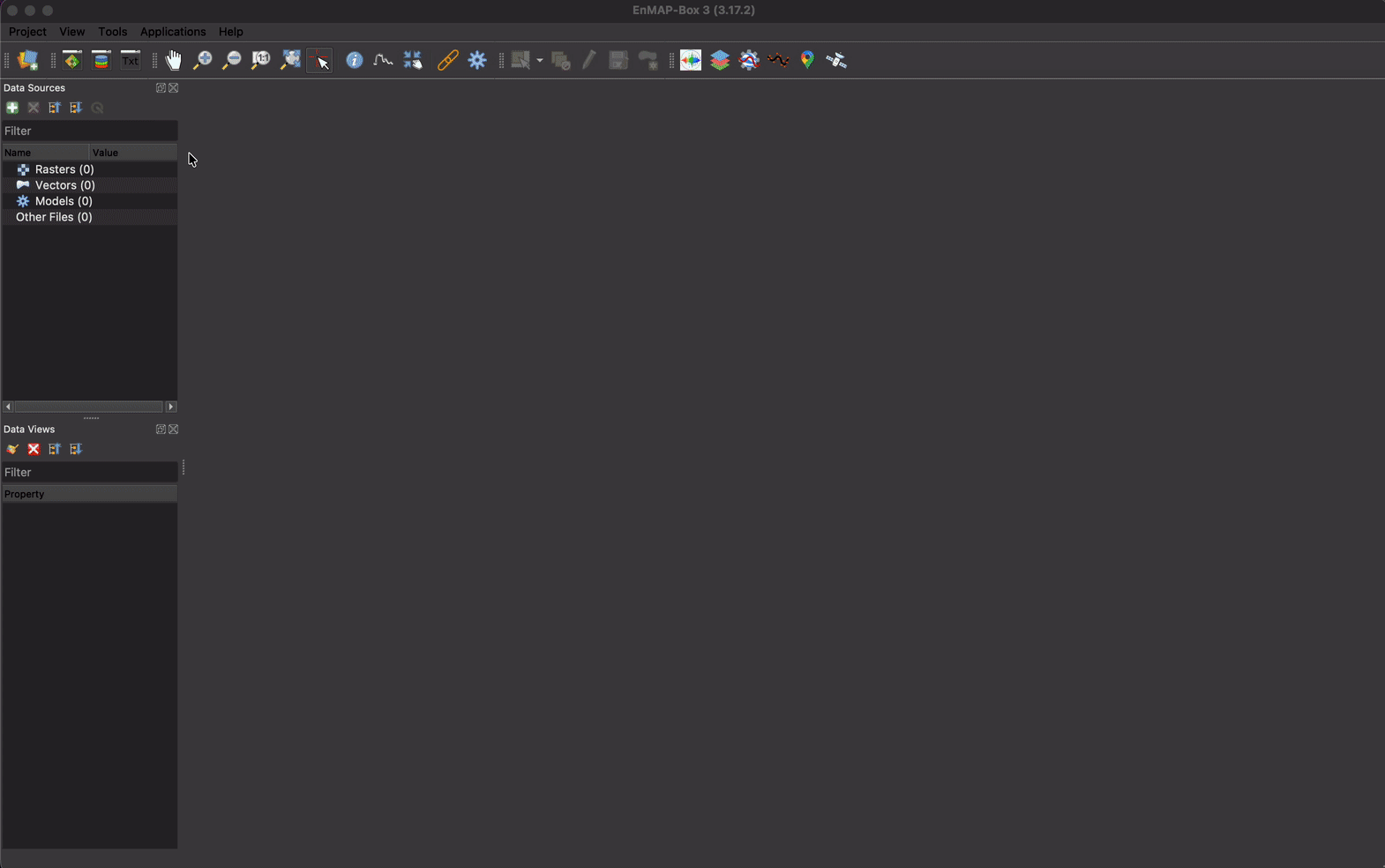Click the center map on location icon
This screenshot has height=868, width=1385.
(413, 60)
